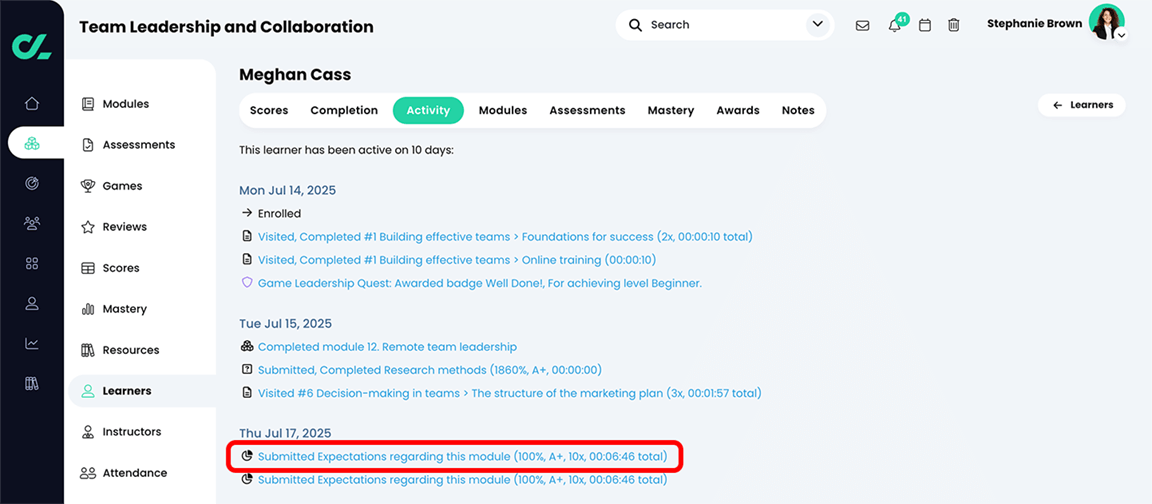Click the Tue Jul 15, 2025 date
1152x504 pixels.
[285, 323]
